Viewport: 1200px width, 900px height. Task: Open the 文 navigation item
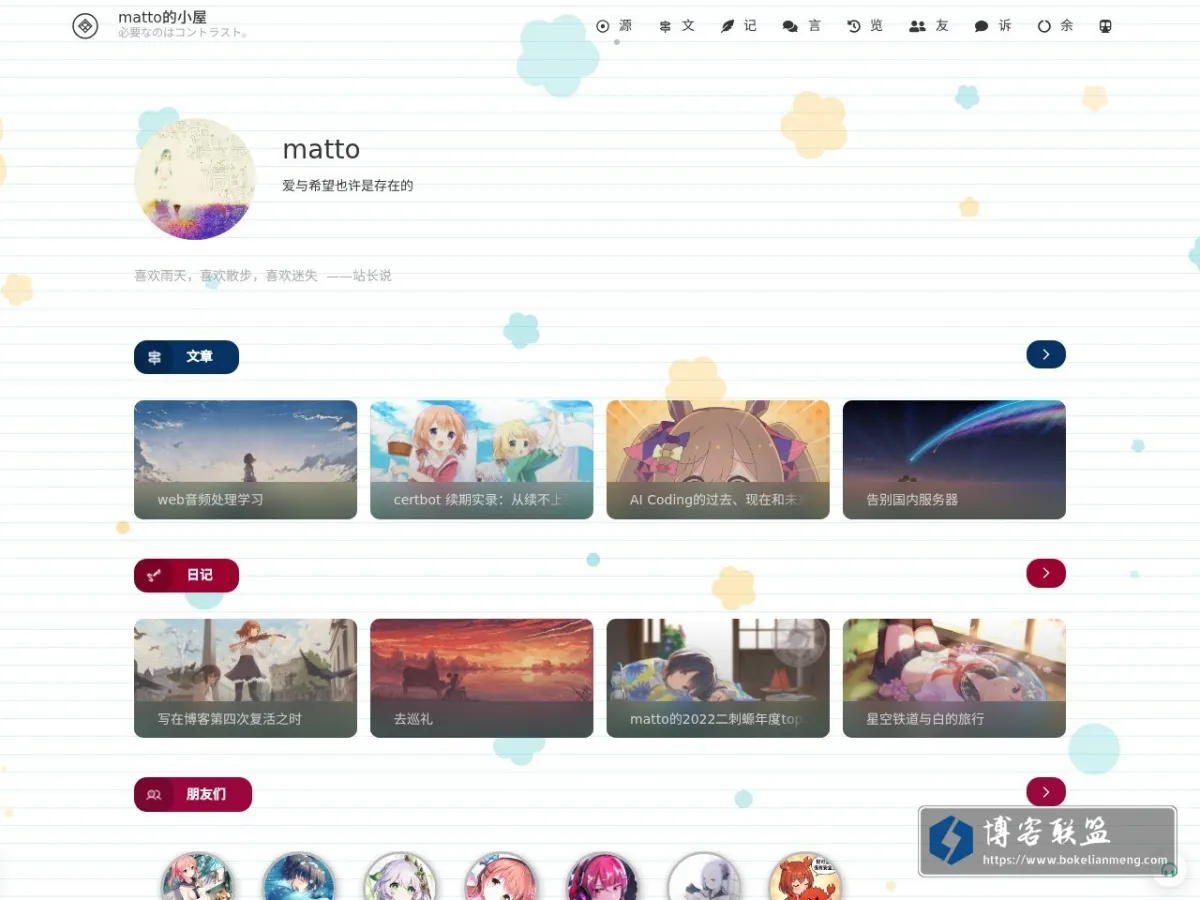pos(677,26)
